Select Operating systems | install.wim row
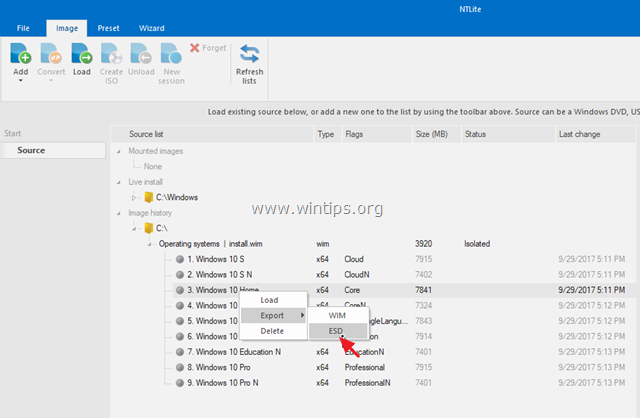 click(396, 244)
